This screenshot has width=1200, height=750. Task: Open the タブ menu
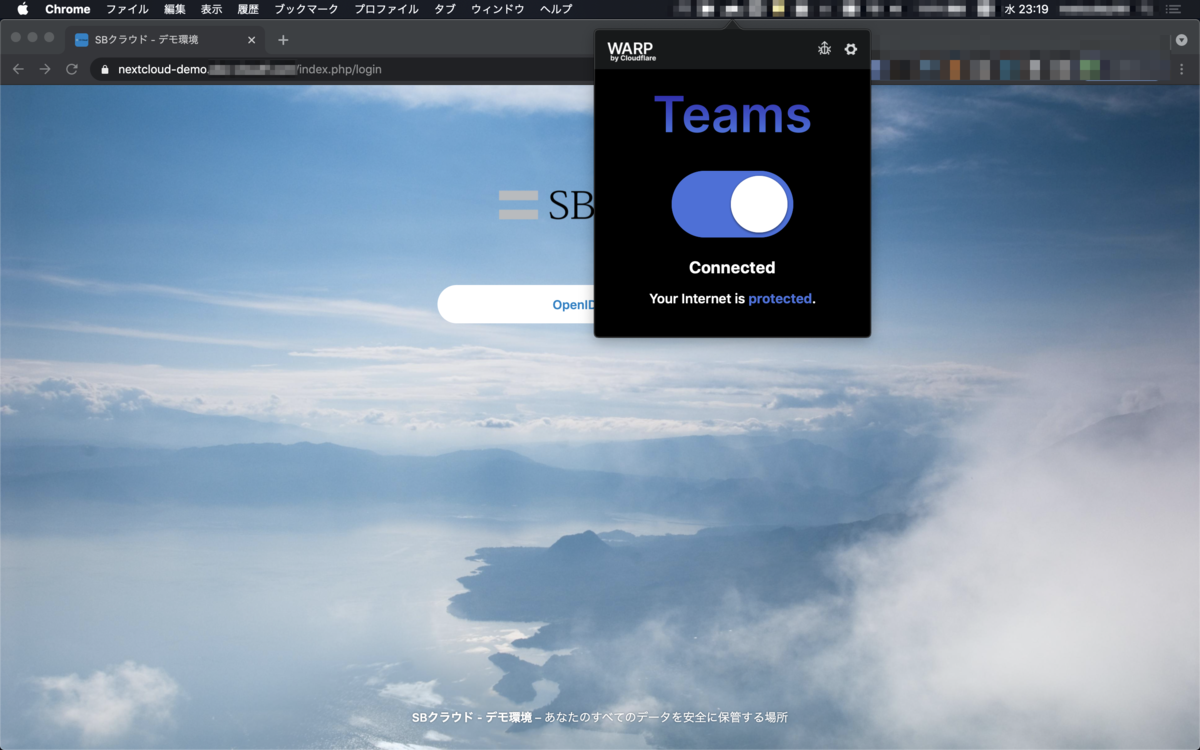click(445, 9)
